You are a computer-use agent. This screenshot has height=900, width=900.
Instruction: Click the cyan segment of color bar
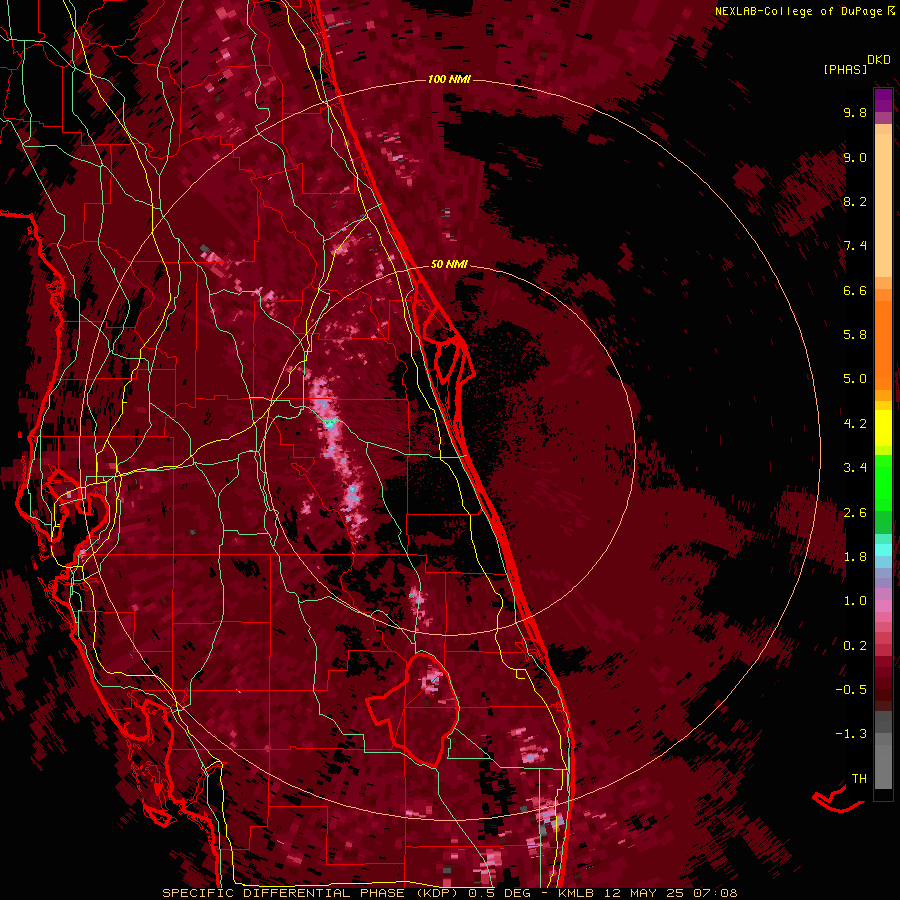tap(883, 550)
